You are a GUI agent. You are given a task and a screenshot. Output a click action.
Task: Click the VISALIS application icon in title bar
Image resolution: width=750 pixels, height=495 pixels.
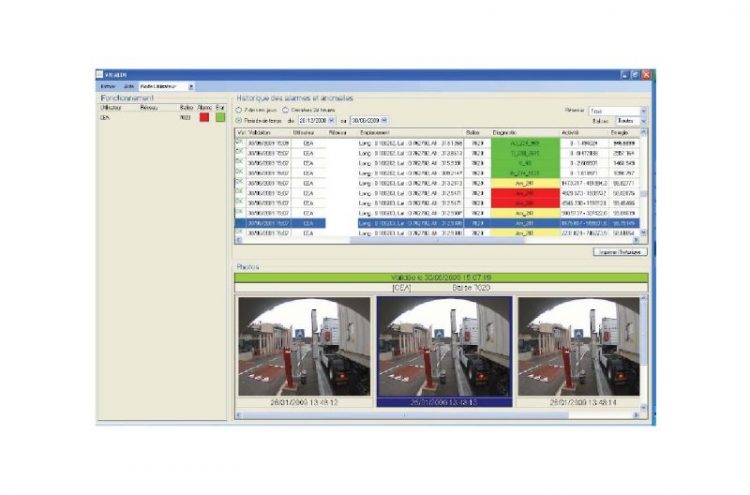coord(99,75)
